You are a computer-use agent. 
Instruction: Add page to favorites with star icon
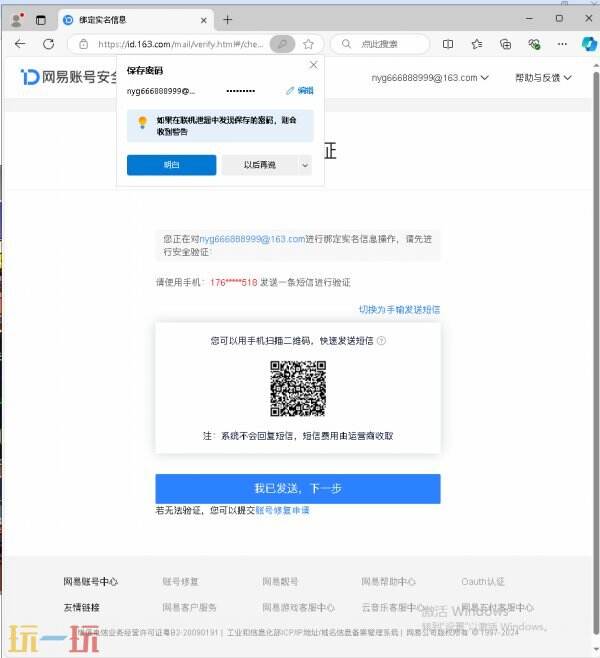pyautogui.click(x=308, y=44)
